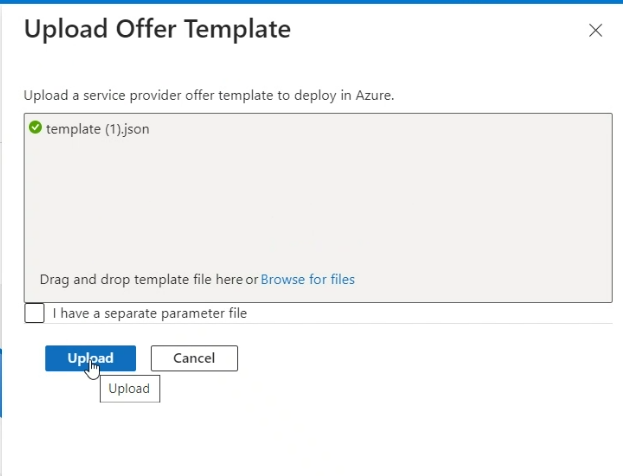
Task: Open Browse for files link
Action: coord(308,279)
